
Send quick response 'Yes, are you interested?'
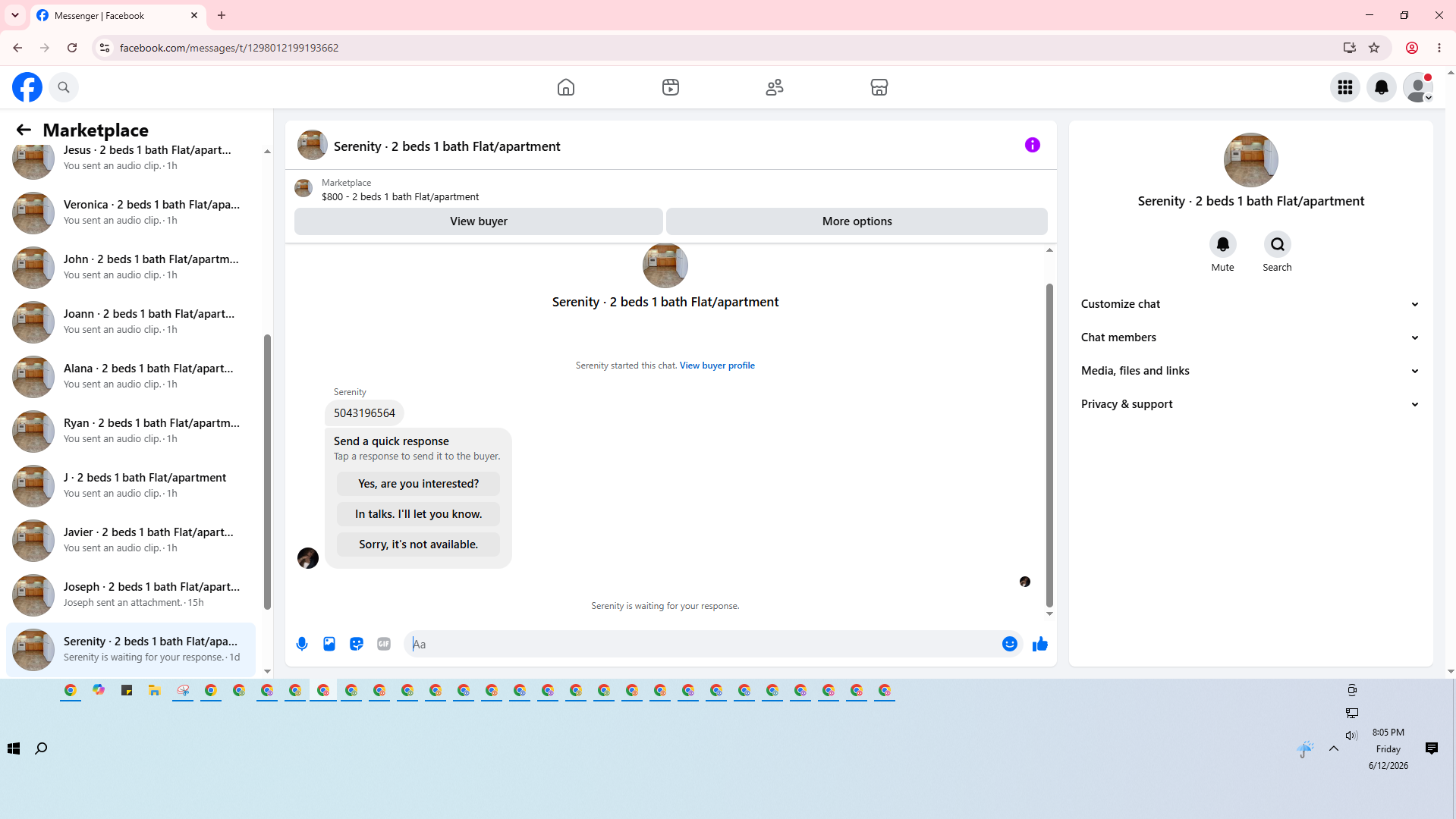click(419, 484)
